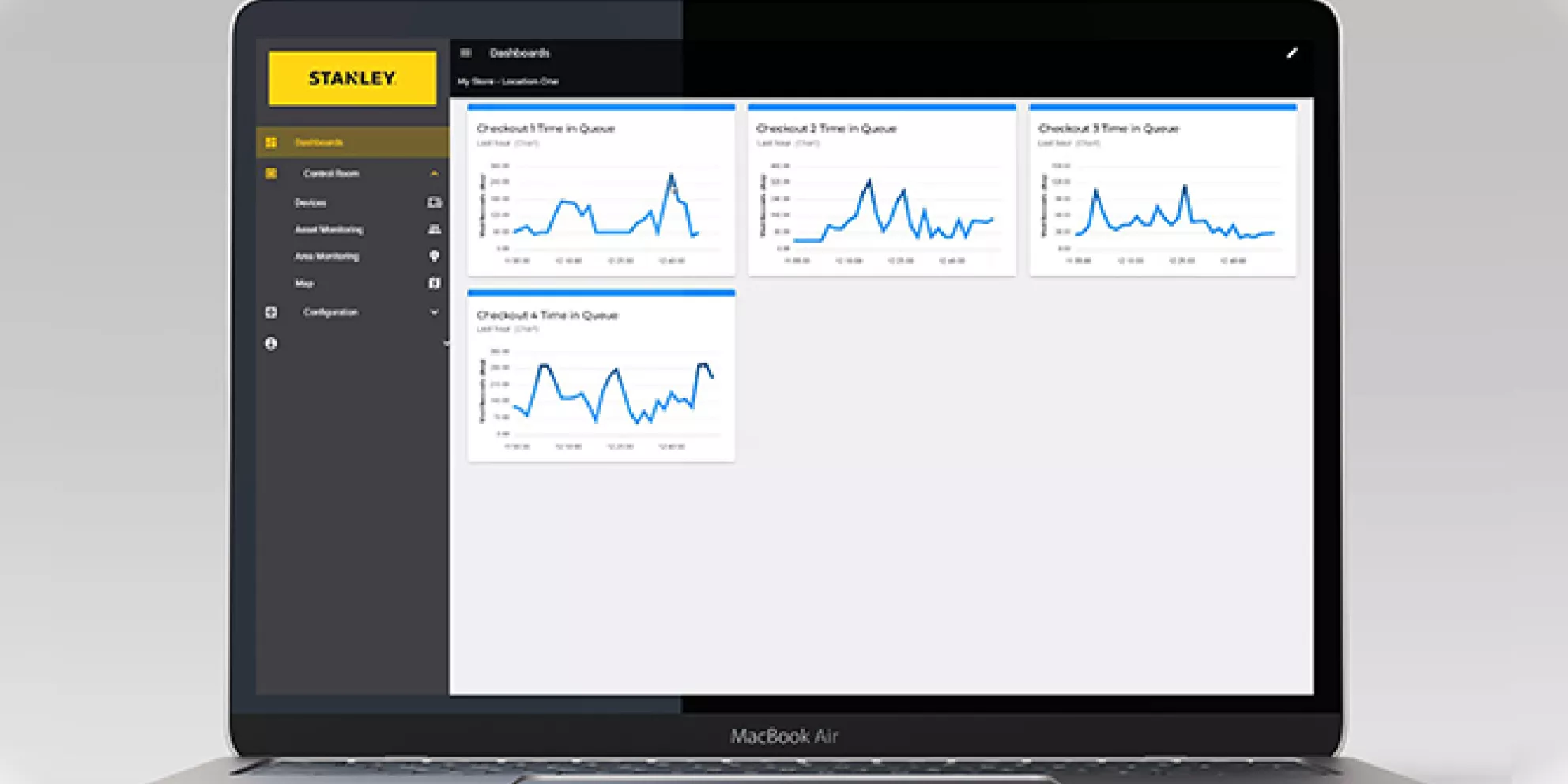
Task: Expand the user account arrow
Action: tap(446, 344)
